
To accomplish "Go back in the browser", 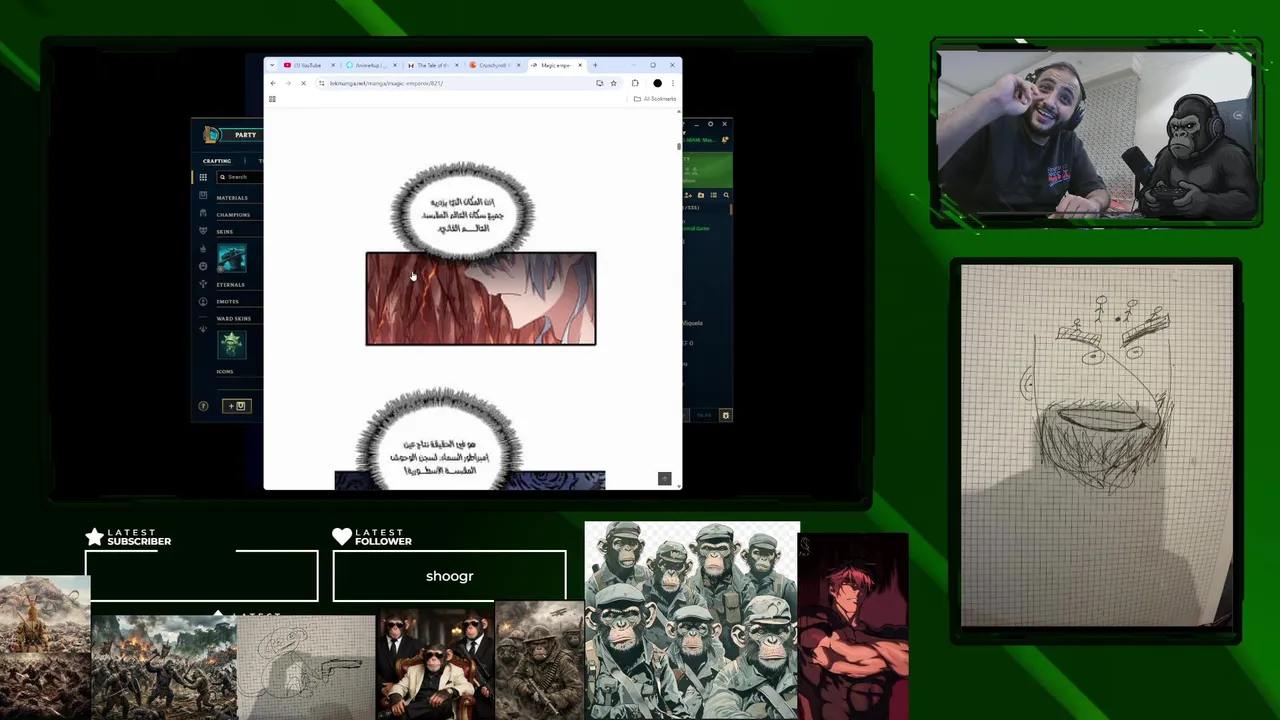I will 273,83.
